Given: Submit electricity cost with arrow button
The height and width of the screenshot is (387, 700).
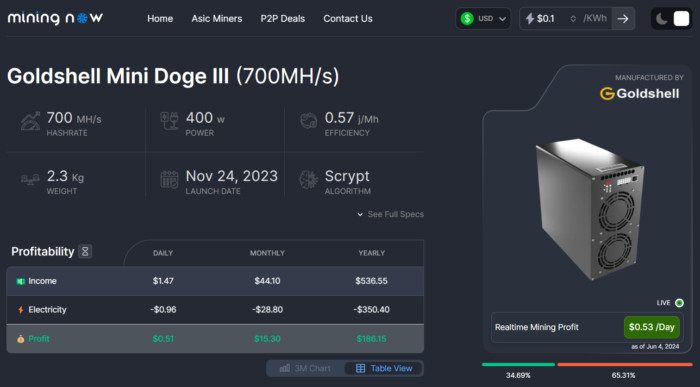Looking at the screenshot, I should click(623, 19).
